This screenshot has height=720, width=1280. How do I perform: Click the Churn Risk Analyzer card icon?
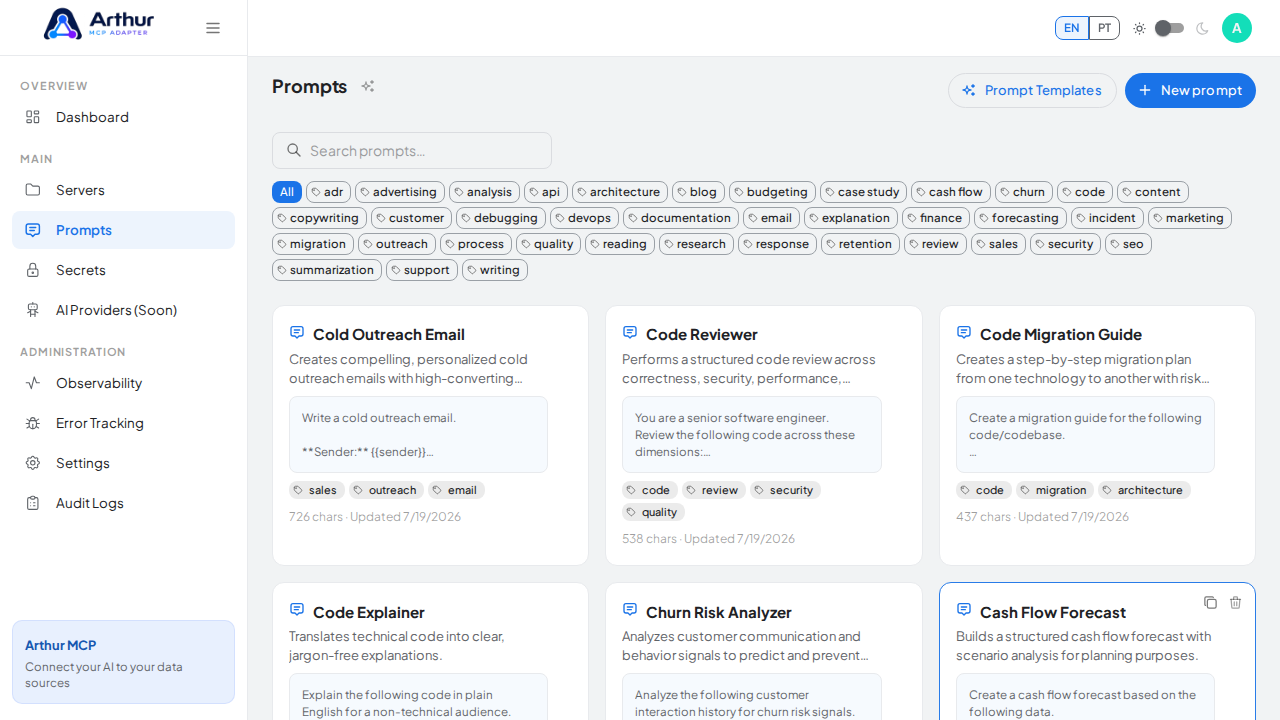630,609
